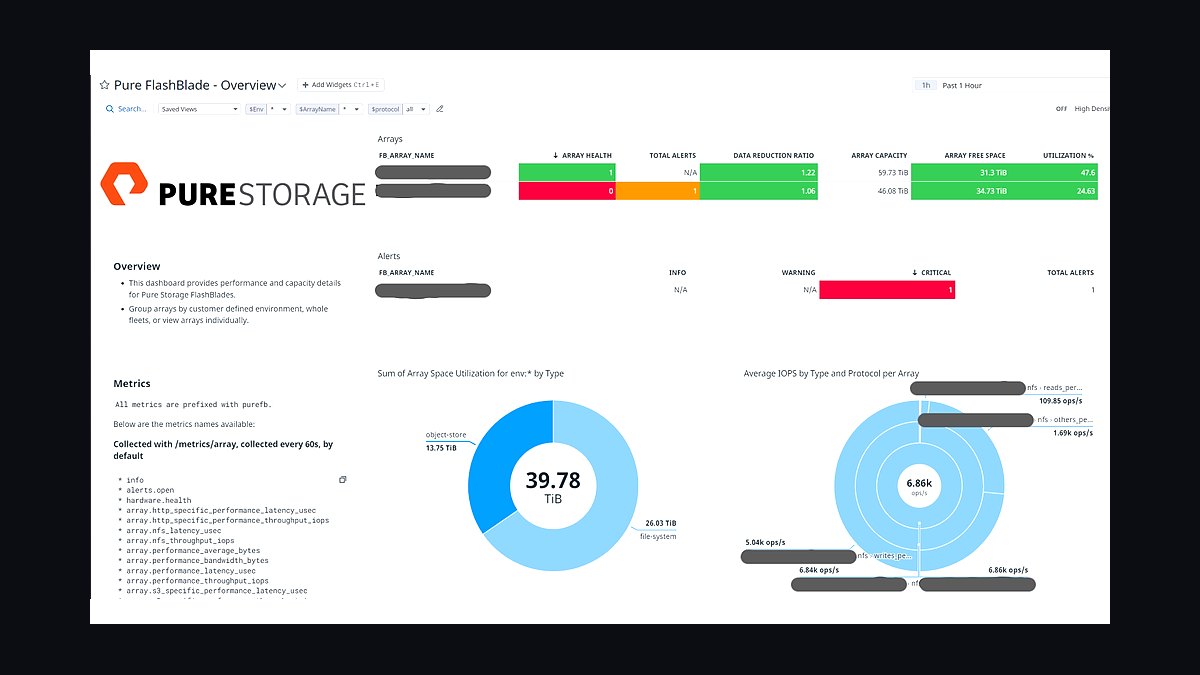The width and height of the screenshot is (1200, 675).
Task: Click the red critical alerts cell showing 1
Action: pyautogui.click(x=887, y=290)
